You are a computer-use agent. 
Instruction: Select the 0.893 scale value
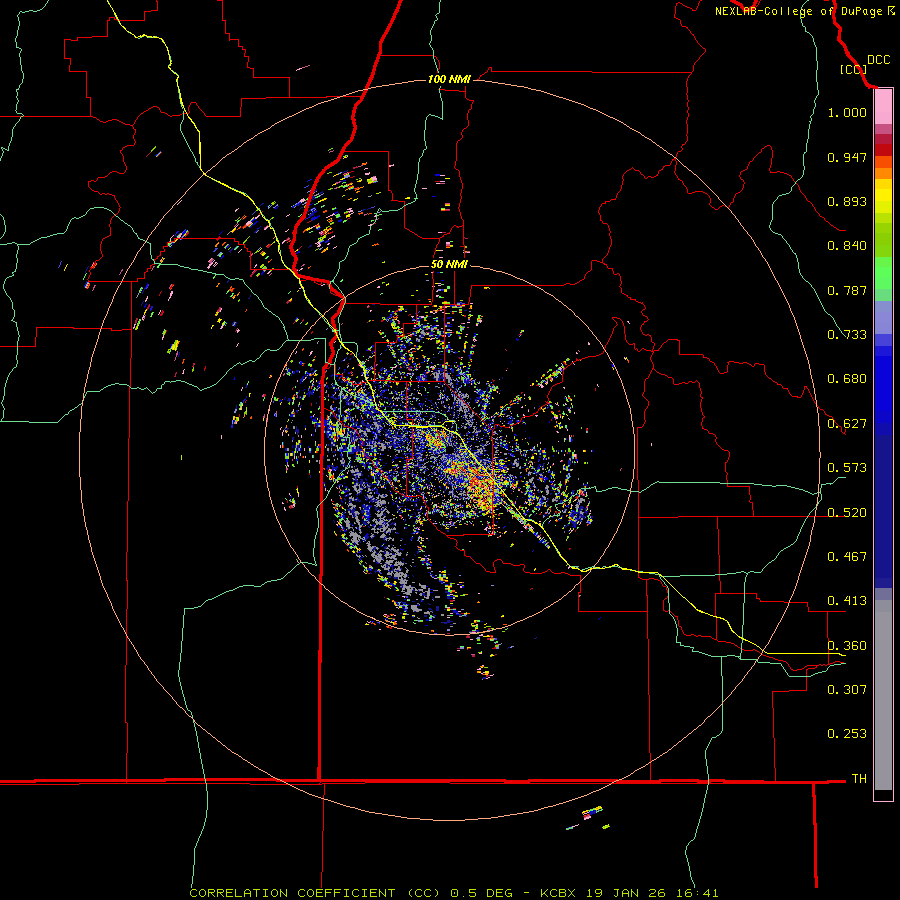click(847, 201)
